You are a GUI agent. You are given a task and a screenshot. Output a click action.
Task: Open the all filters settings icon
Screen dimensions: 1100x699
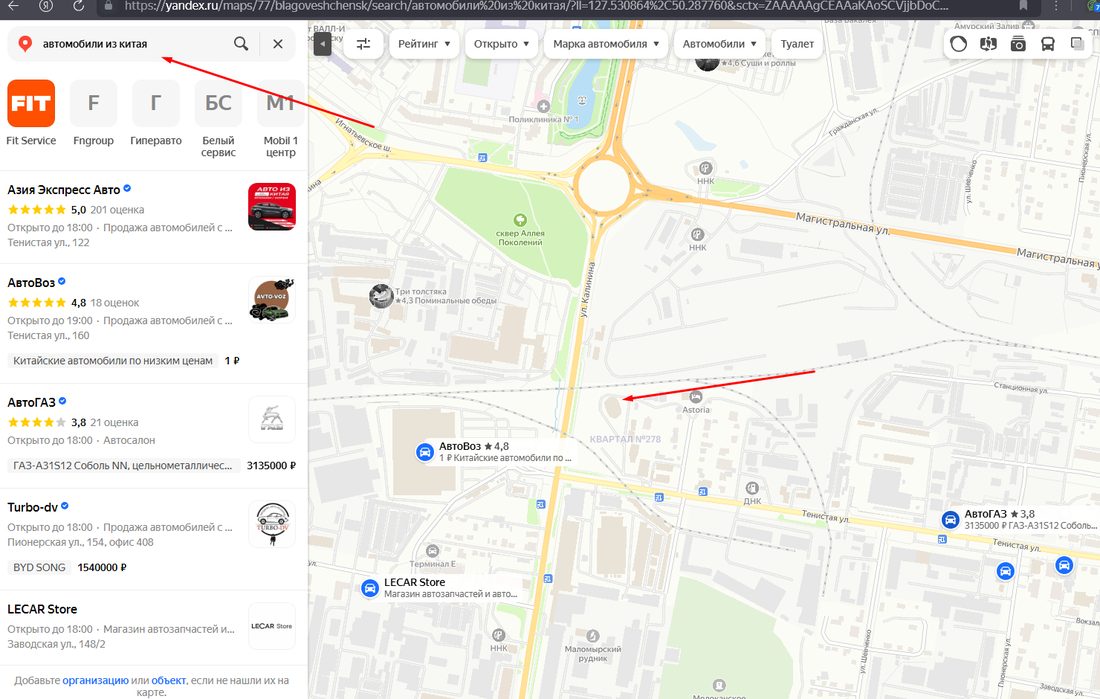363,44
